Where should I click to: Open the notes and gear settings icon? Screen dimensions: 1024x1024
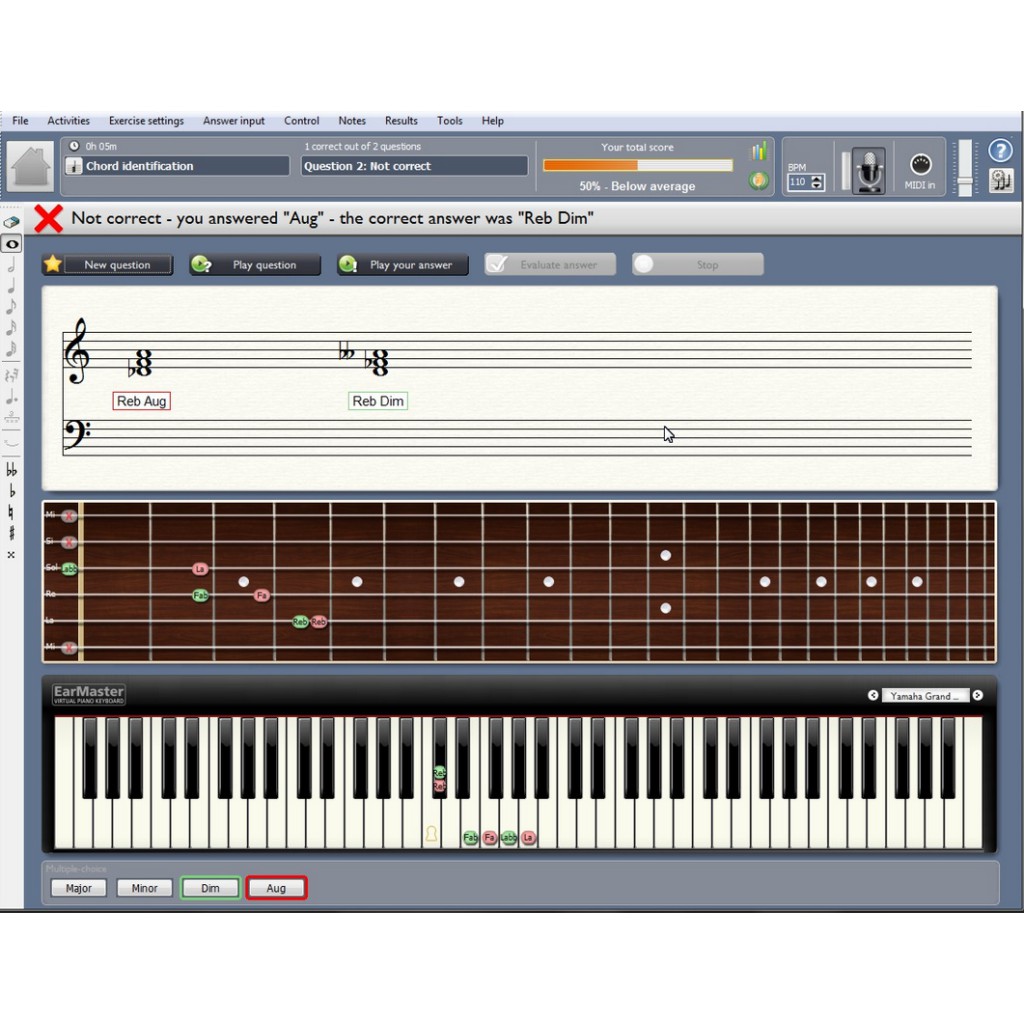point(1000,180)
